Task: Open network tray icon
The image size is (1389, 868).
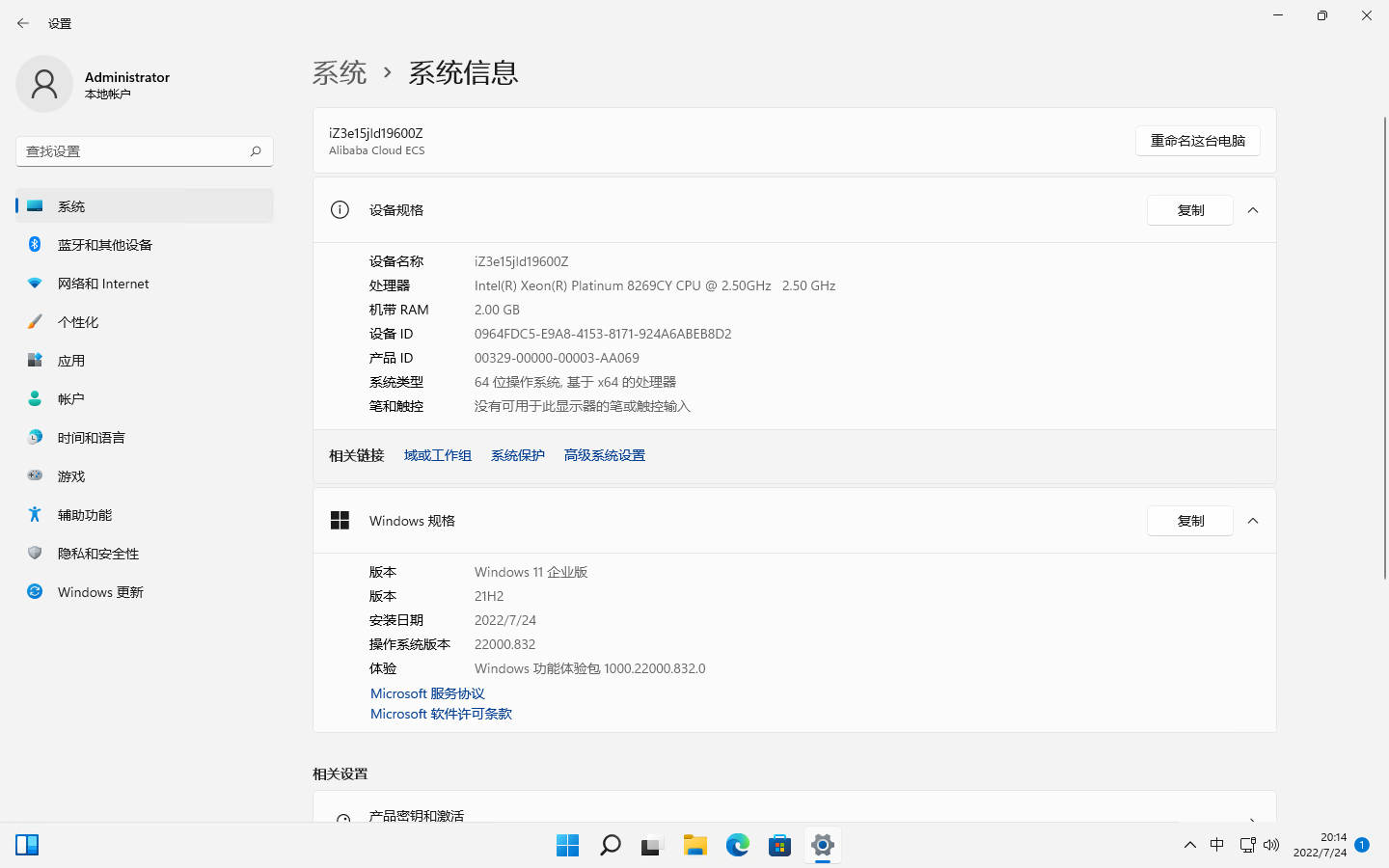Action: [x=1247, y=846]
